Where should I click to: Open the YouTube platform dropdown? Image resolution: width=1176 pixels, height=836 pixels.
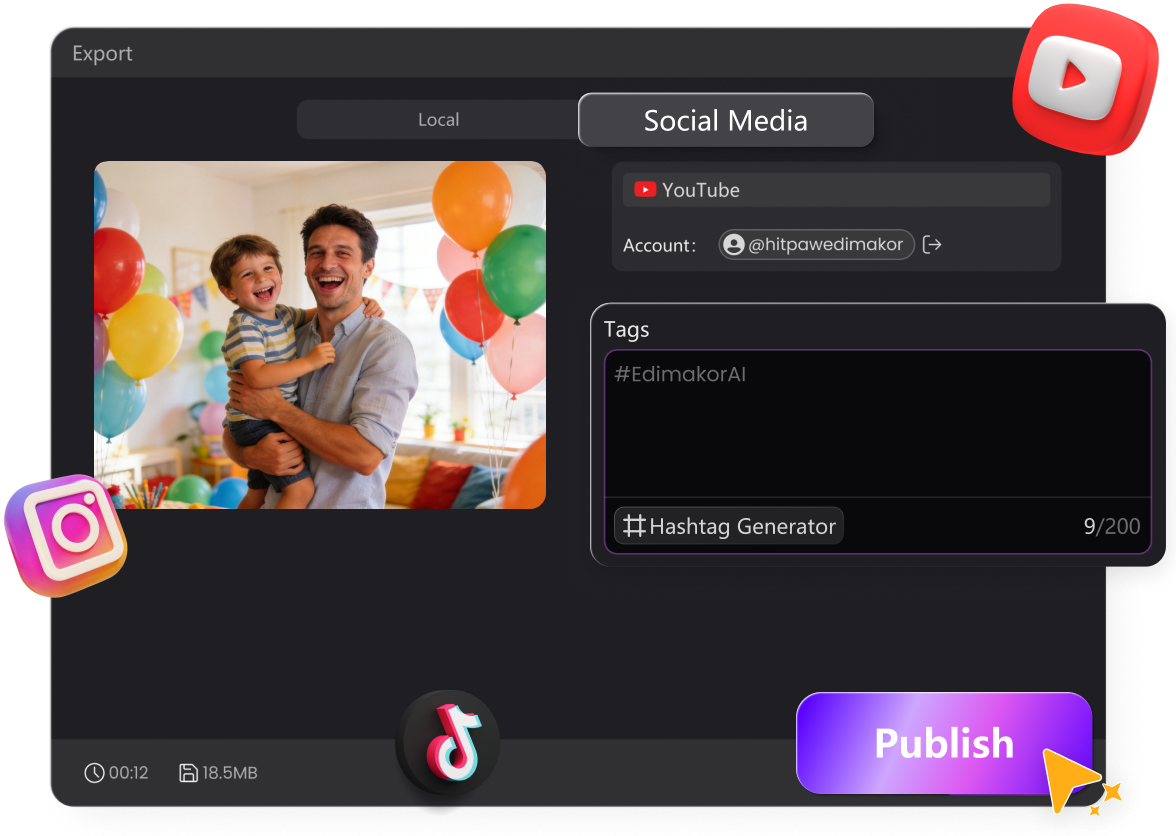click(836, 190)
